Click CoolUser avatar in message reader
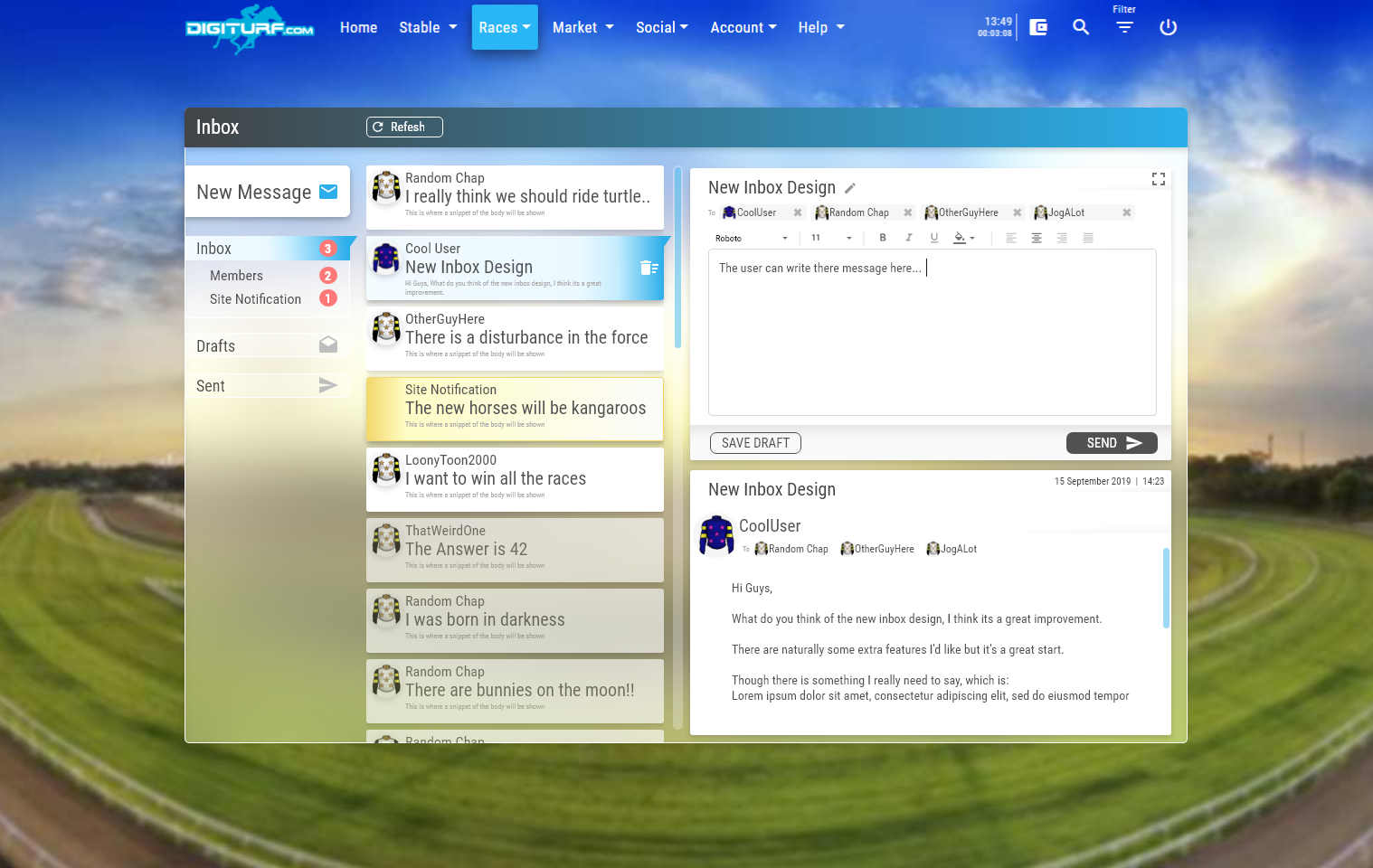Screen dimensions: 1373x868 coord(716,534)
